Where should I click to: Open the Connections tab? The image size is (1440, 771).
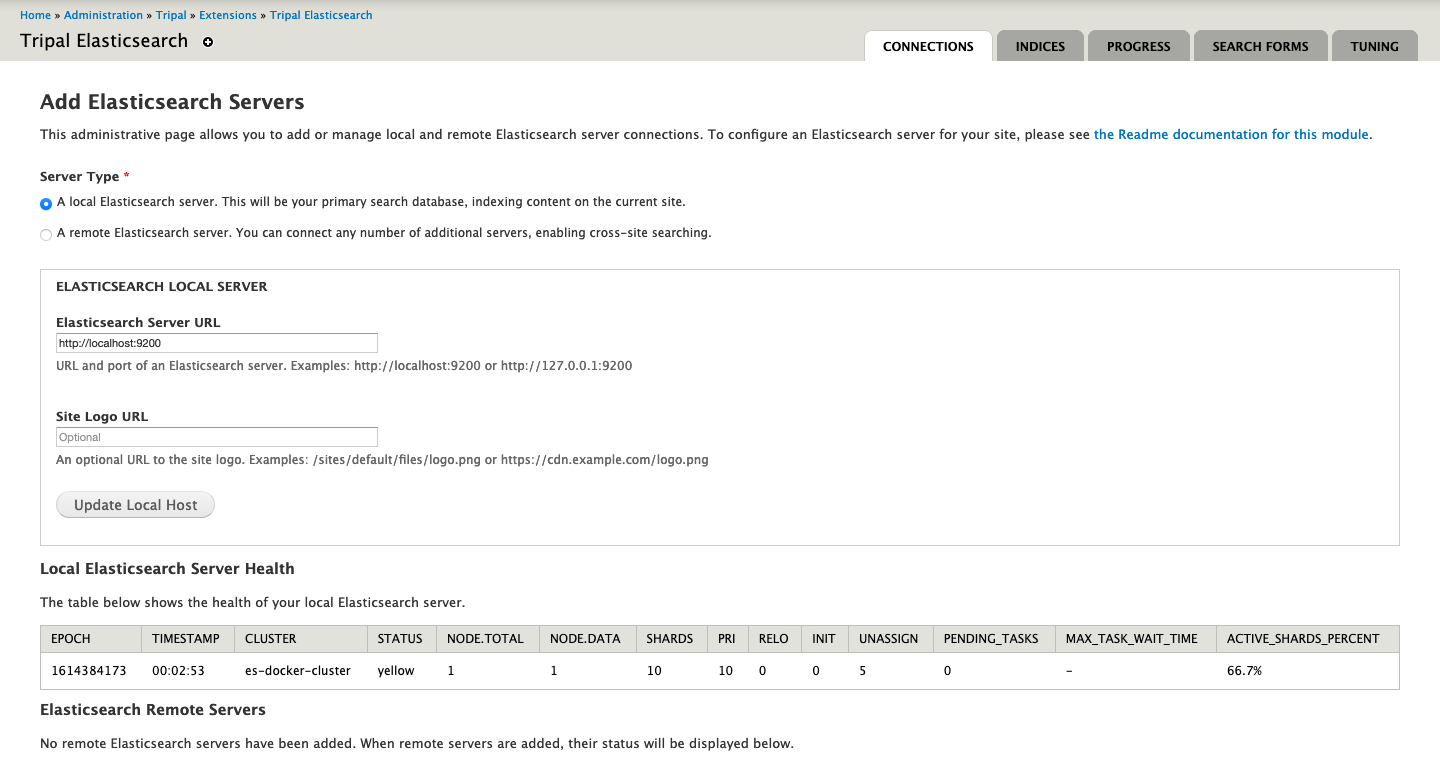click(x=928, y=46)
